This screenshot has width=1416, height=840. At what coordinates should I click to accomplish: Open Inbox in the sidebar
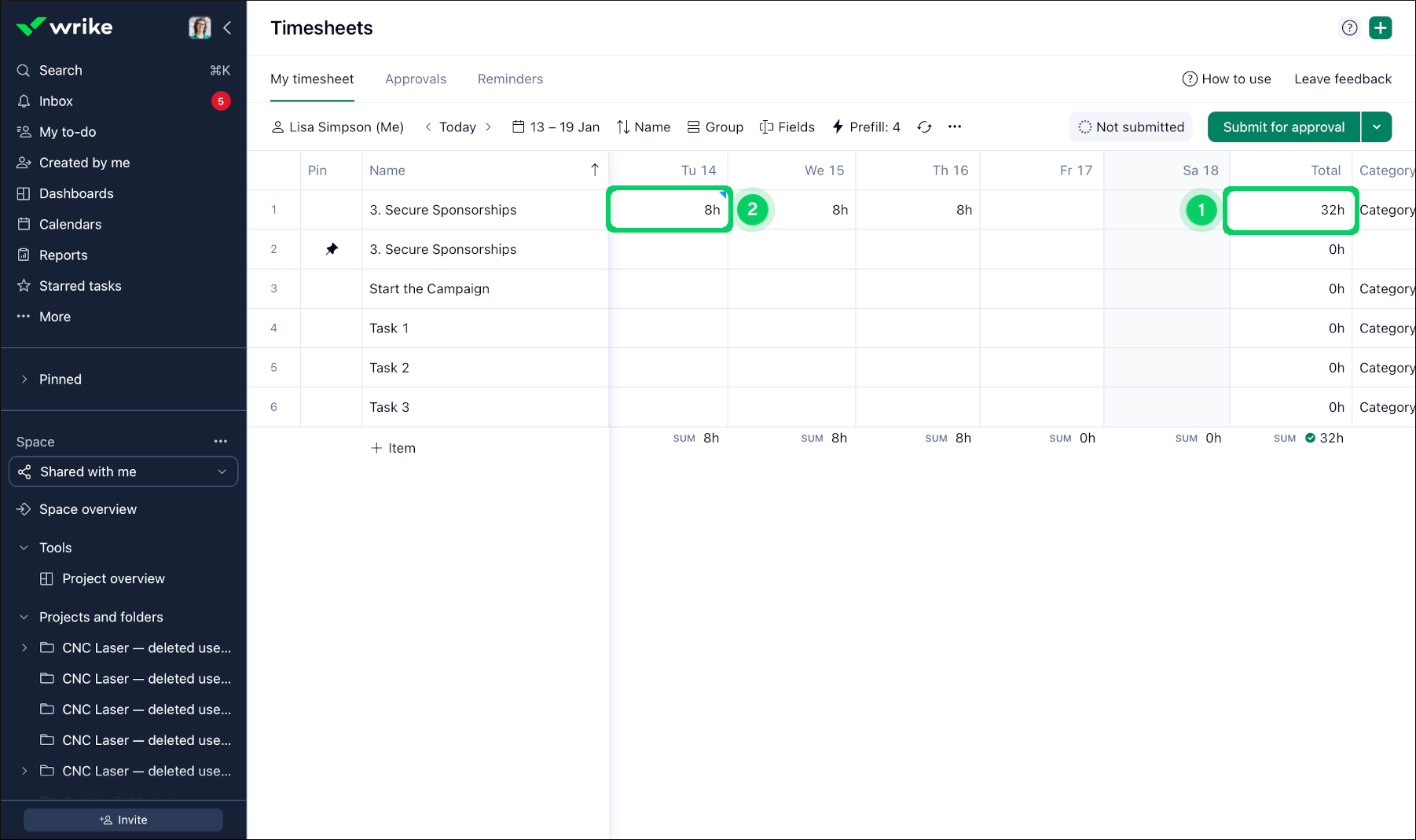[x=56, y=101]
